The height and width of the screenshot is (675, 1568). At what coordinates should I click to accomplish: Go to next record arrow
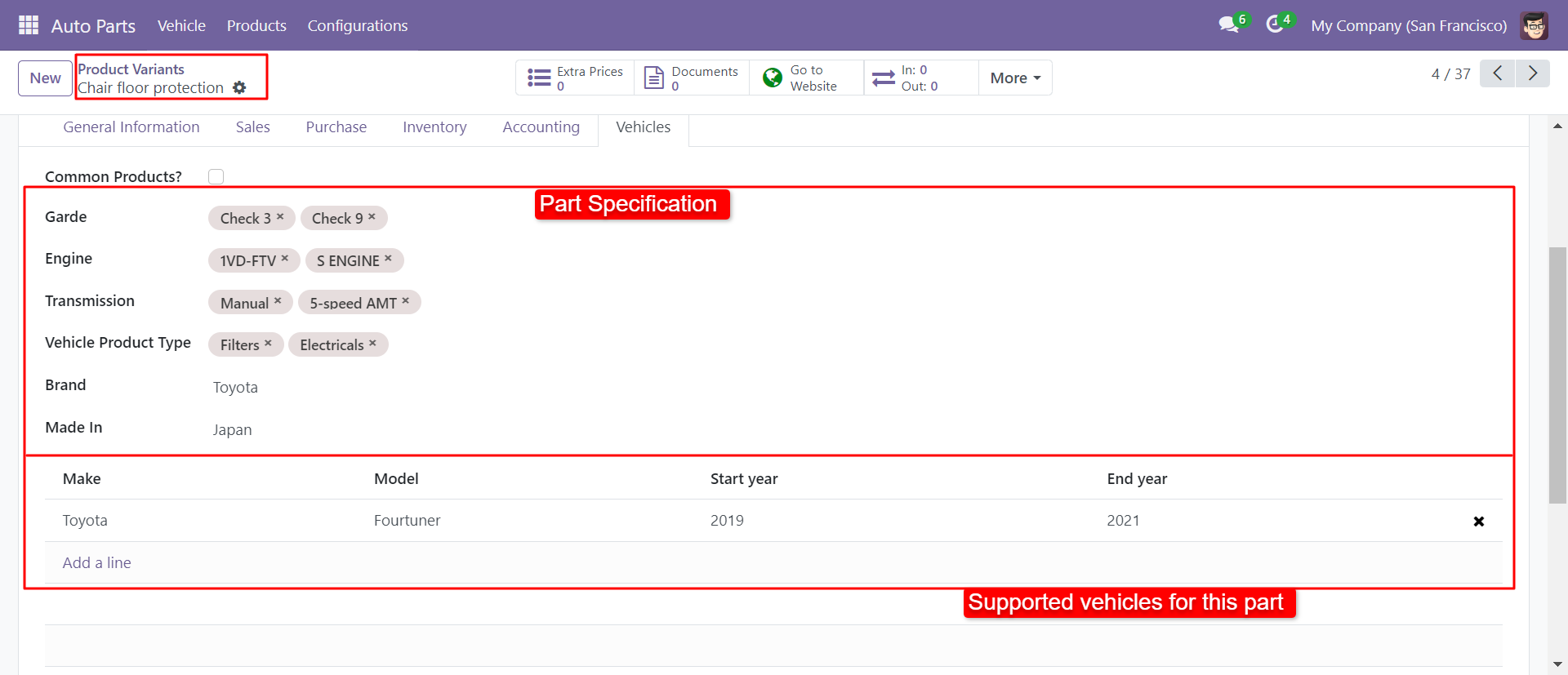click(1532, 73)
